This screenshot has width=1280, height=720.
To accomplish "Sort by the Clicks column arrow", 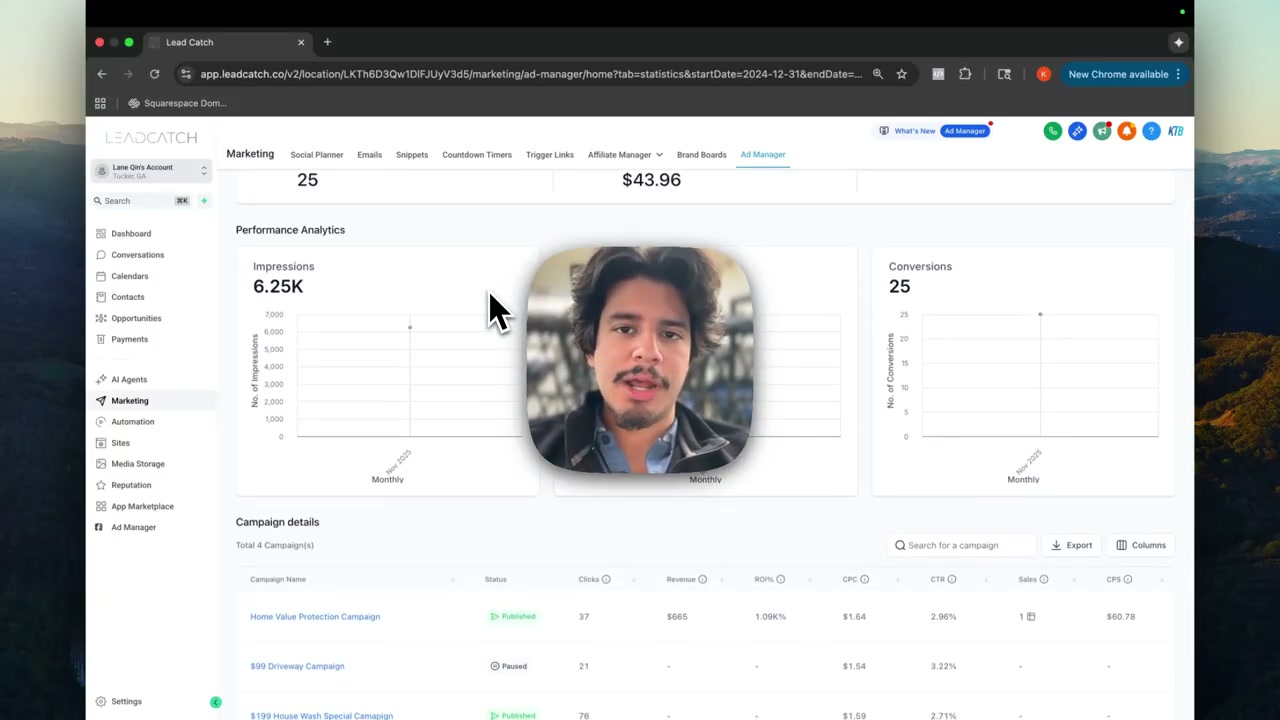I will tap(634, 579).
